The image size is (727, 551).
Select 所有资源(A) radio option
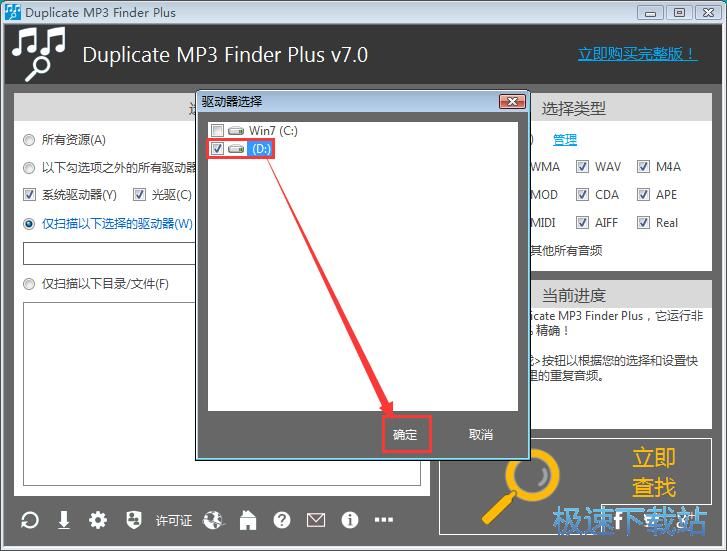coord(29,140)
